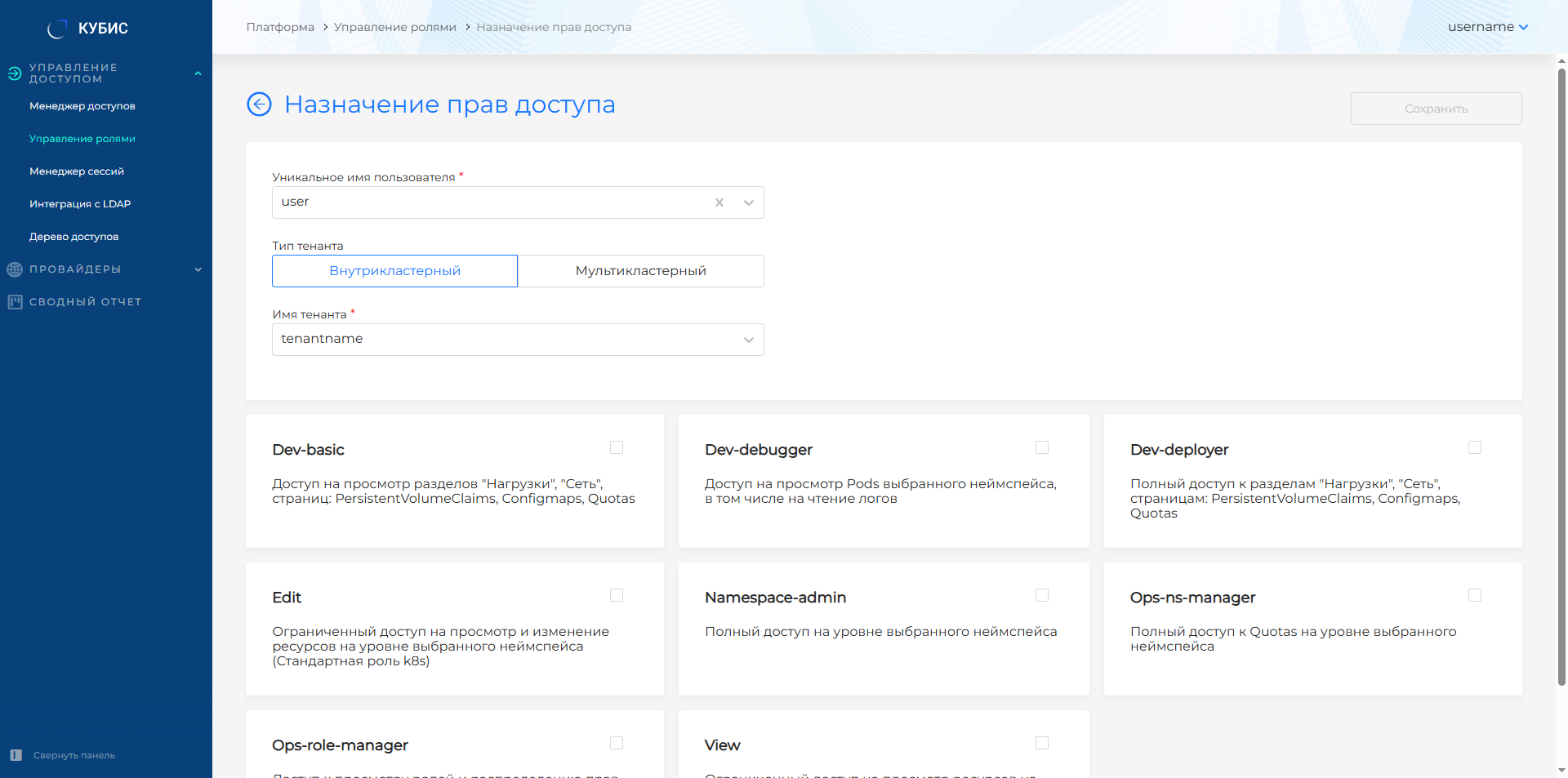1568x778 pixels.
Task: Follow the Управление ролями breadcrumb link
Action: tap(394, 27)
